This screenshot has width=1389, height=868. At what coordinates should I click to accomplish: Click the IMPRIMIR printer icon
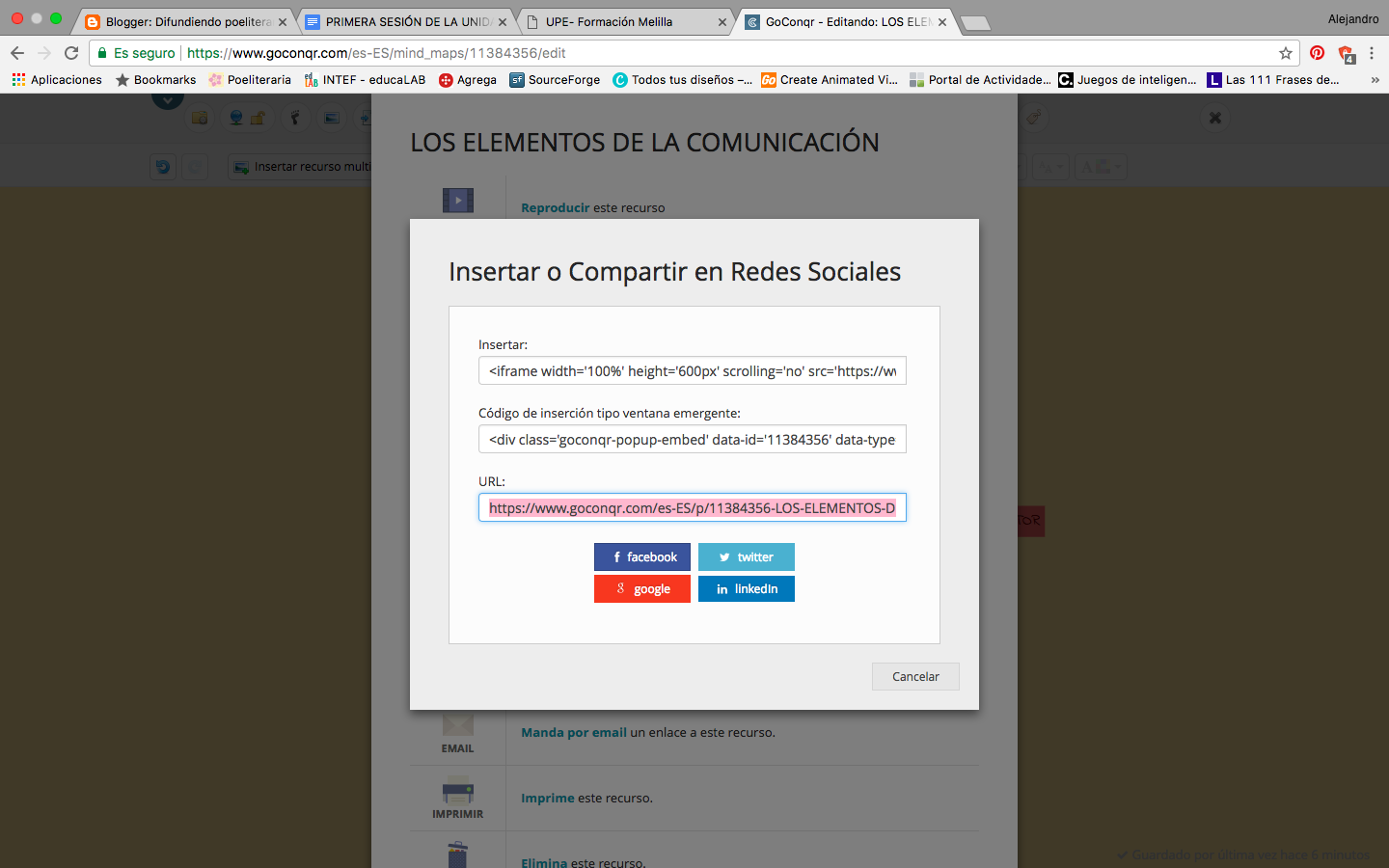tap(458, 791)
